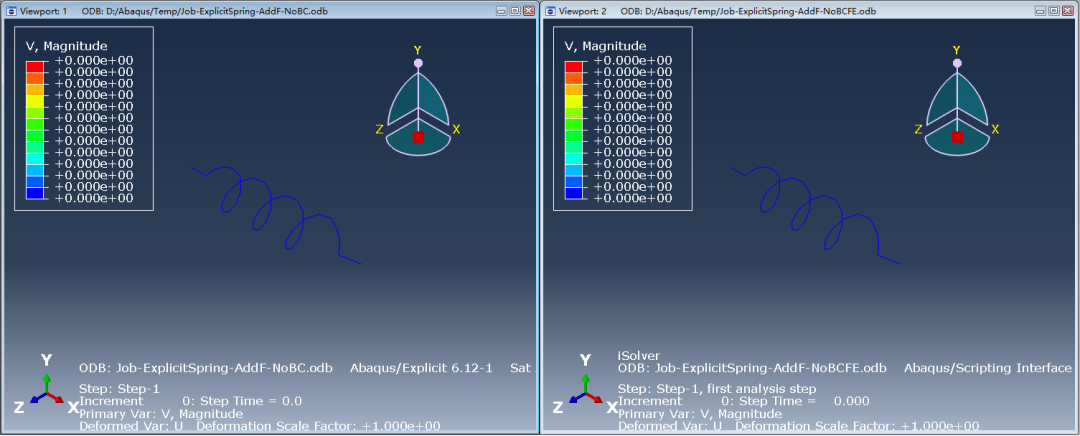Click the dark blue legend swatch in Viewport 1
This screenshot has width=1080, height=436.
click(x=35, y=194)
